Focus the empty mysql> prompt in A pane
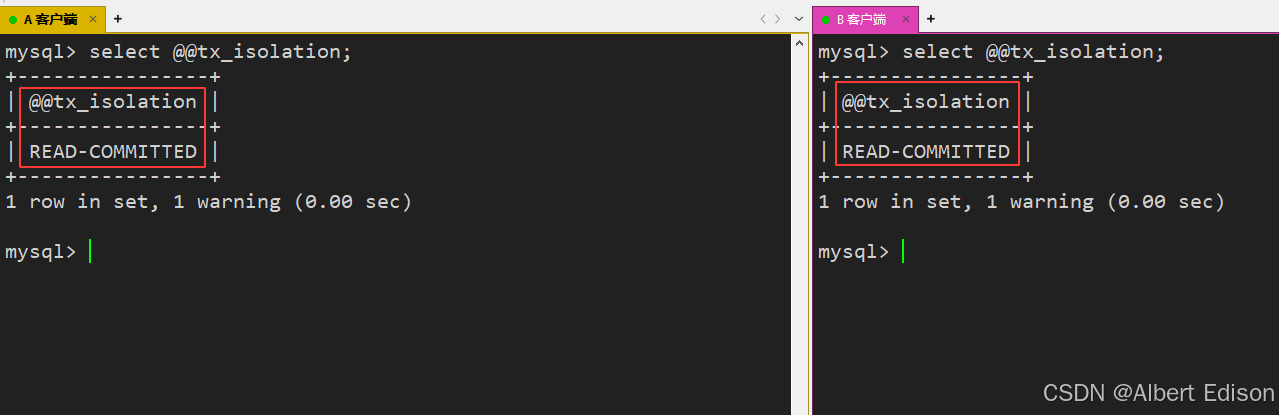Image resolution: width=1279 pixels, height=415 pixels. point(48,252)
